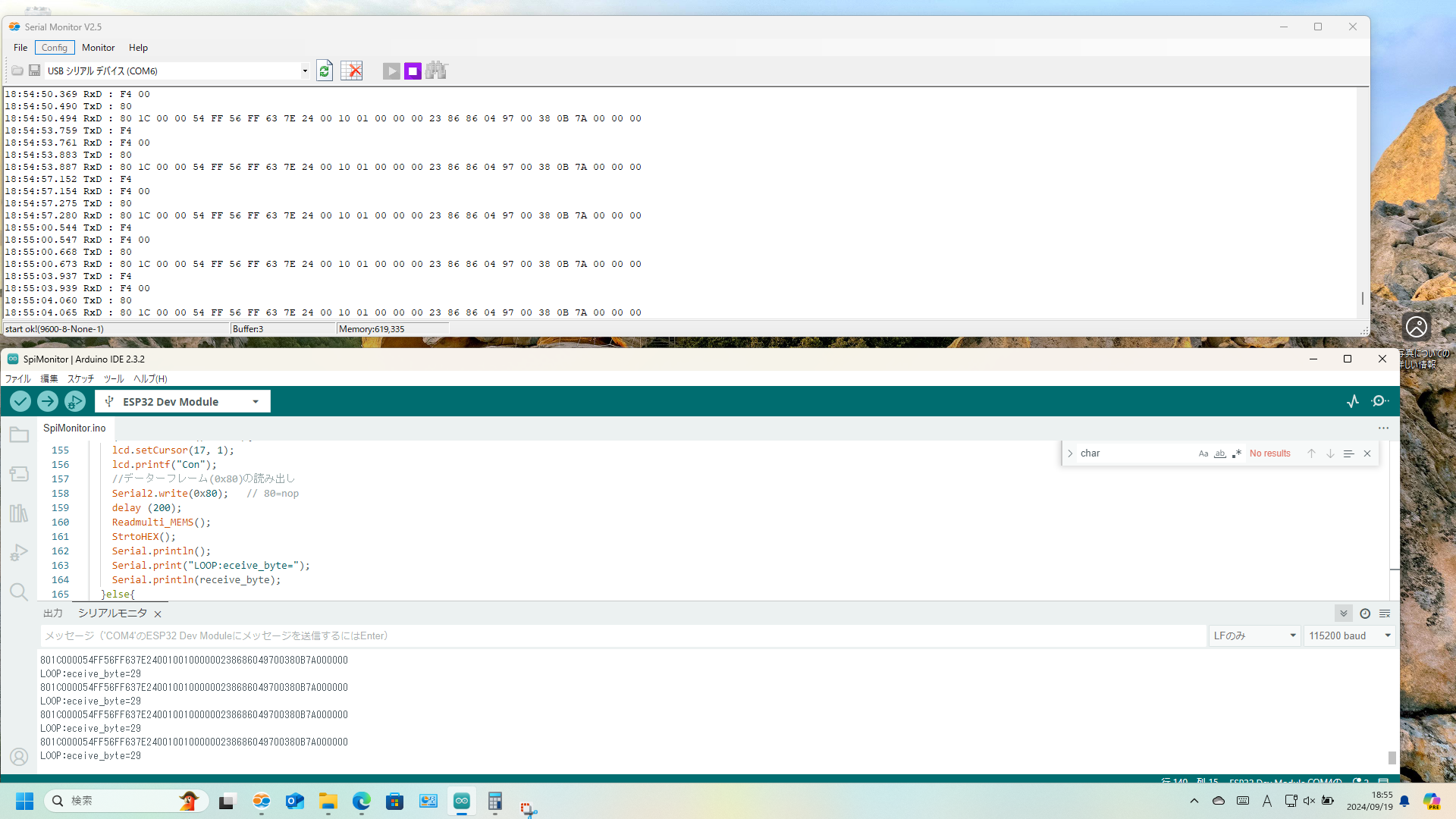Image resolution: width=1456 pixels, height=819 pixels.
Task: Click the serial message input field
Action: 623,635
